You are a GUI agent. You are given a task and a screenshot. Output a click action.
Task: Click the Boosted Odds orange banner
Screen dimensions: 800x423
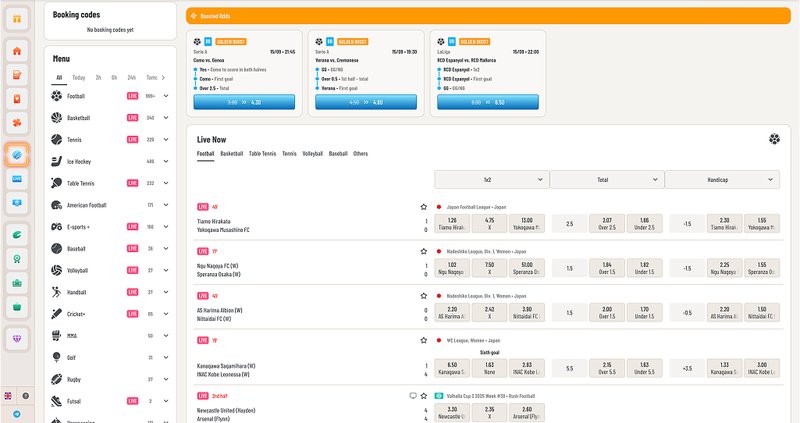(x=488, y=16)
